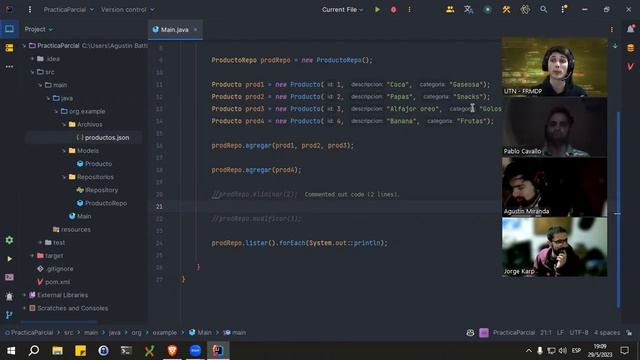Open the Version control dropdown
Viewport: 640px width, 360px height.
click(128, 9)
